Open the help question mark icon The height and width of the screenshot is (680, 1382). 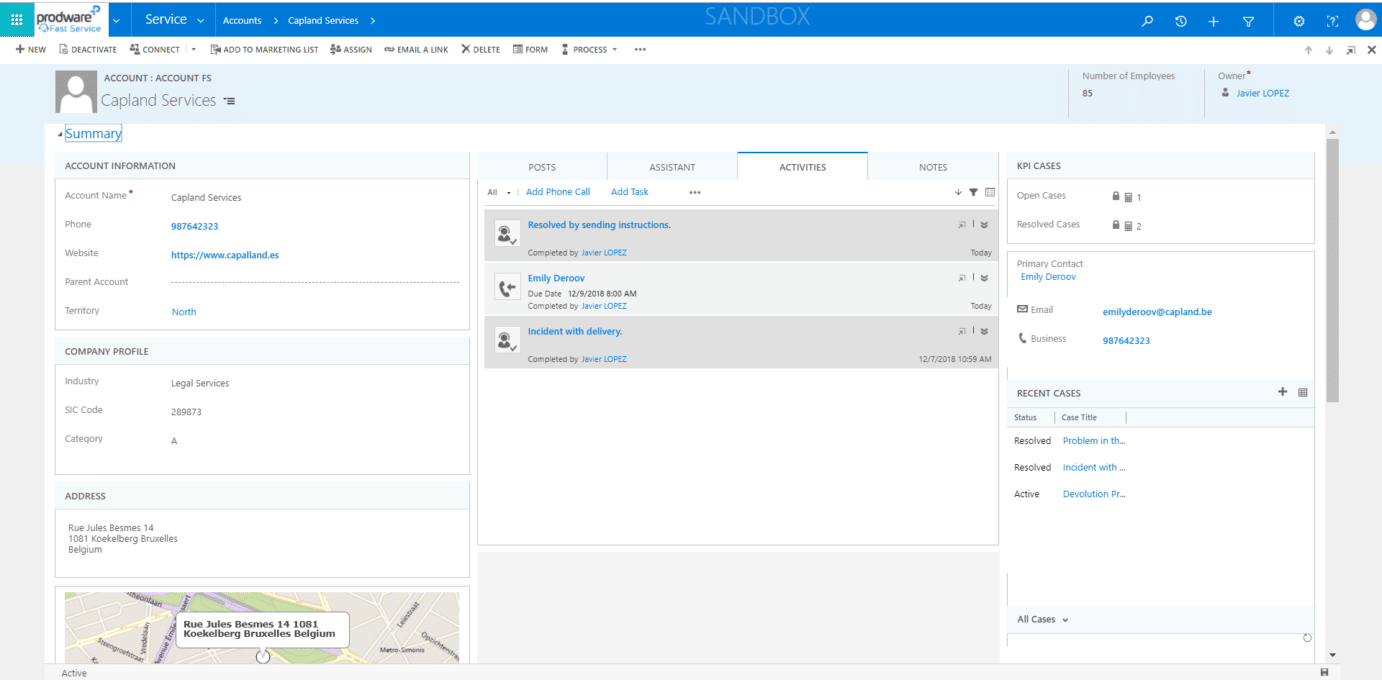tap(1332, 20)
